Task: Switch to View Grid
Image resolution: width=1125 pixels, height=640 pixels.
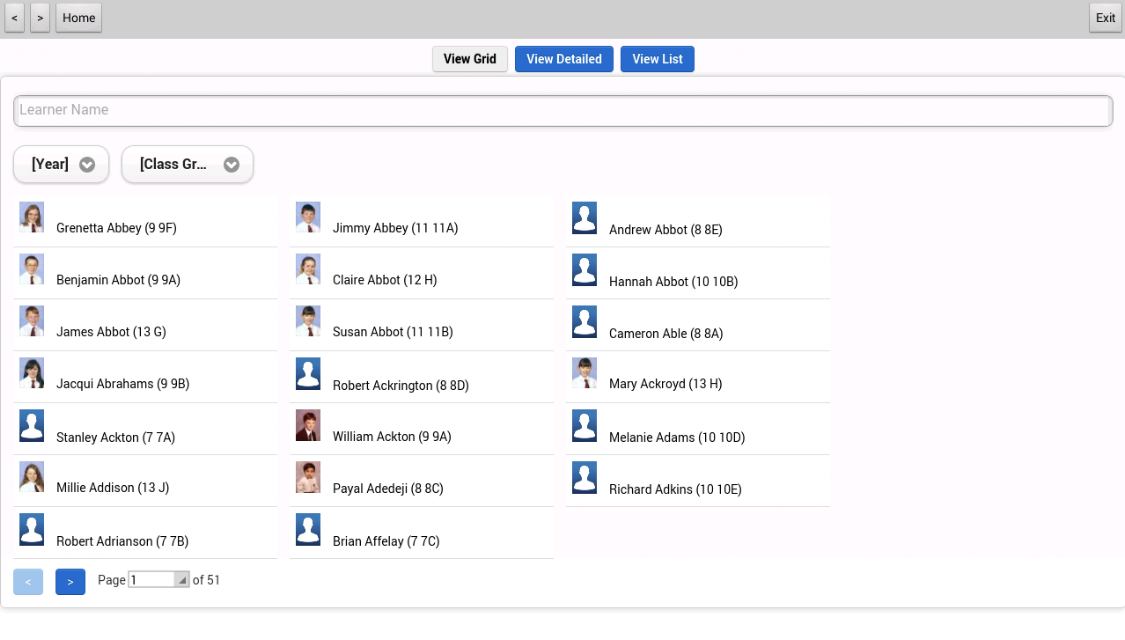Action: point(470,59)
